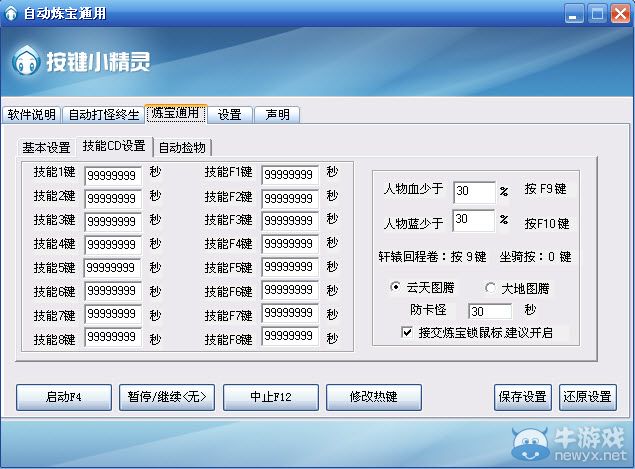Focus the 技能F2键 seconds field

(x=290, y=198)
